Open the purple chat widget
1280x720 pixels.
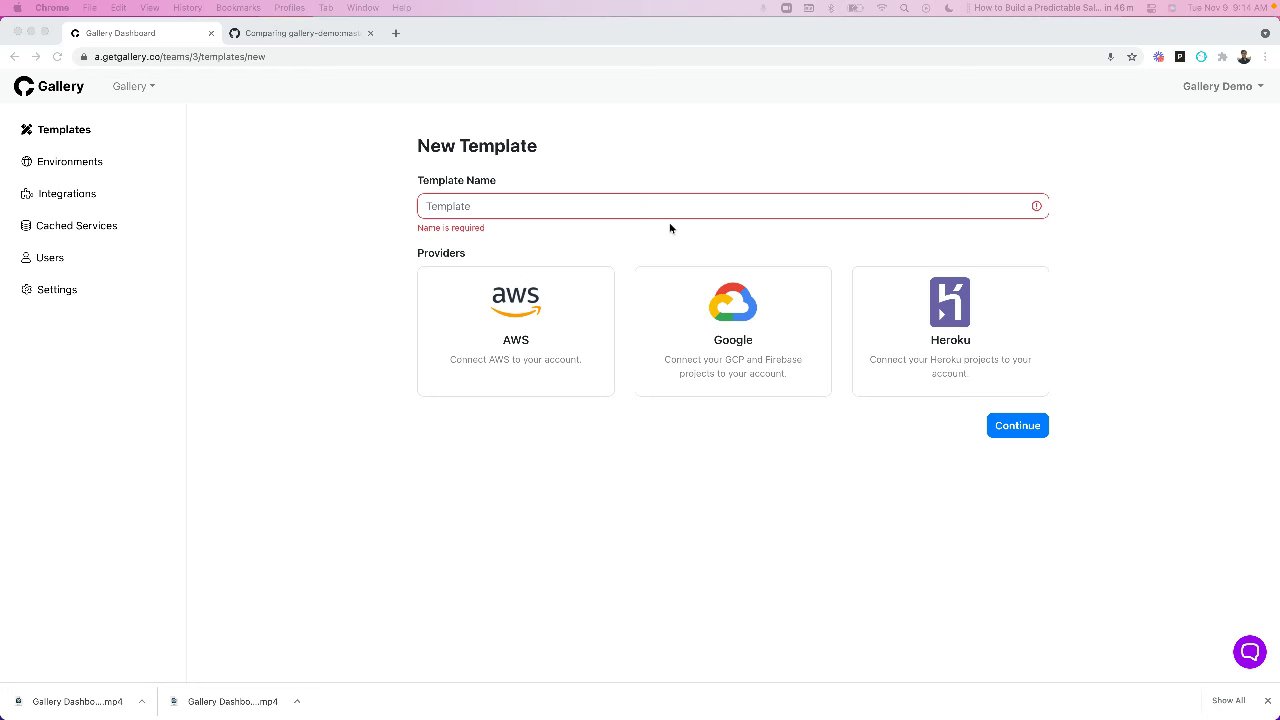pyautogui.click(x=1249, y=652)
